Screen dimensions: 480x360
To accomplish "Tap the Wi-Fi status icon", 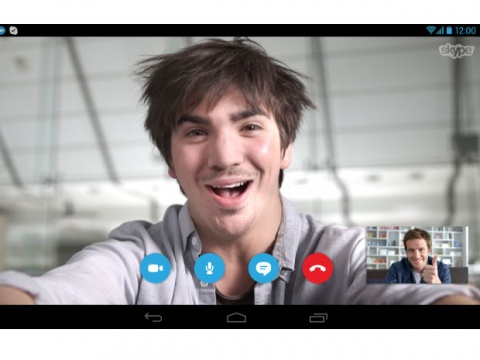I will [431, 30].
